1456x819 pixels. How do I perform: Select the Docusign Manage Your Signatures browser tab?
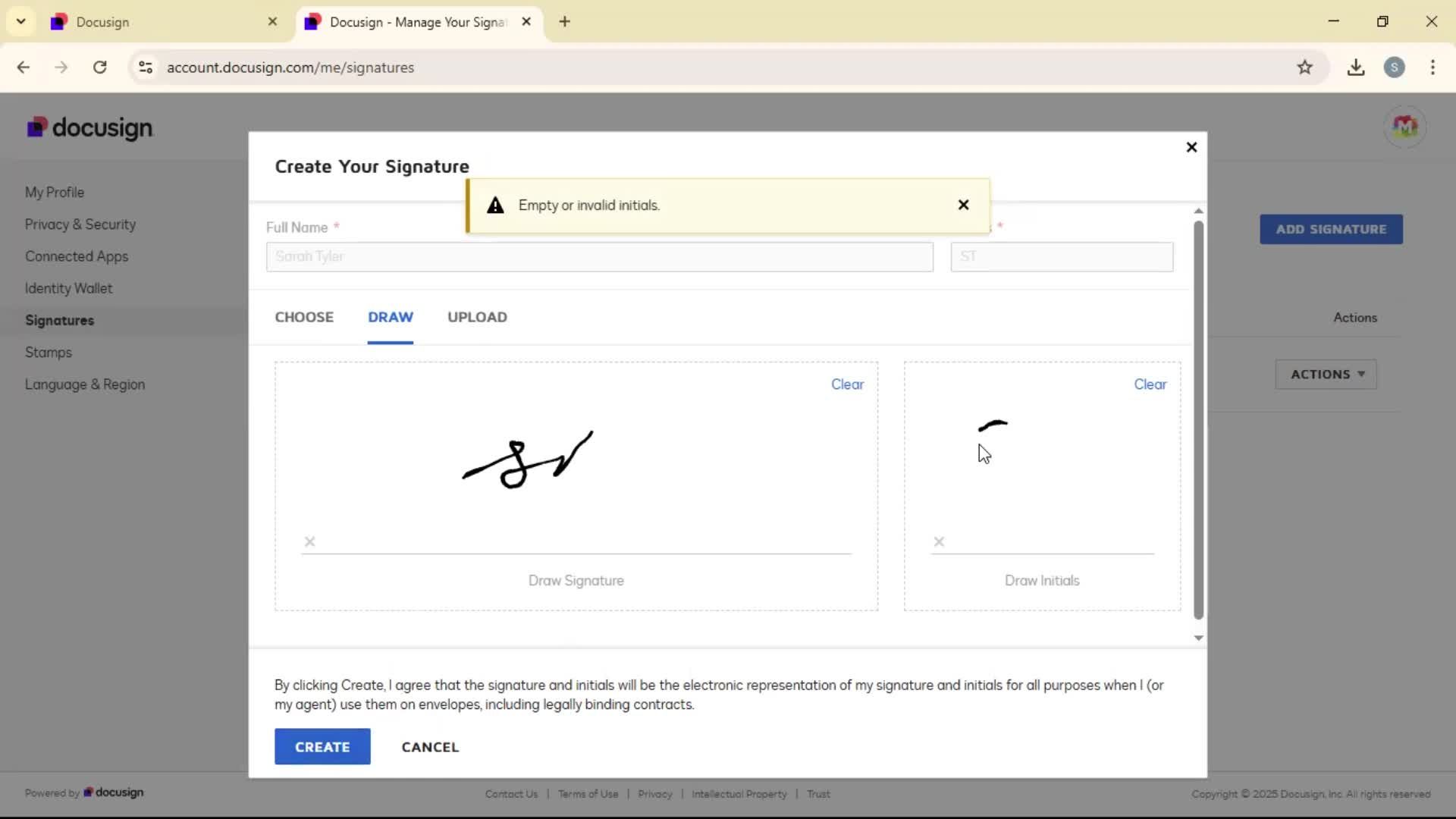[x=419, y=22]
